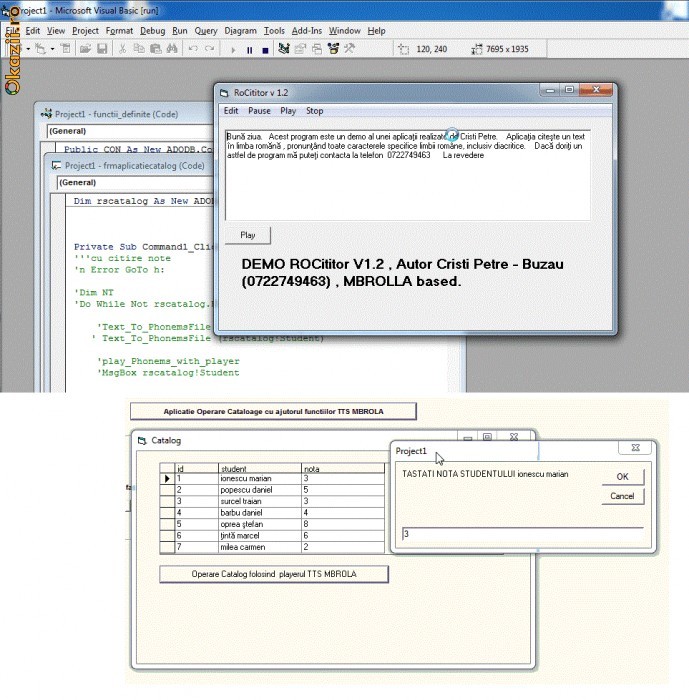Open the Form Layout Window icon
The height and width of the screenshot is (700, 689).
tap(317, 48)
